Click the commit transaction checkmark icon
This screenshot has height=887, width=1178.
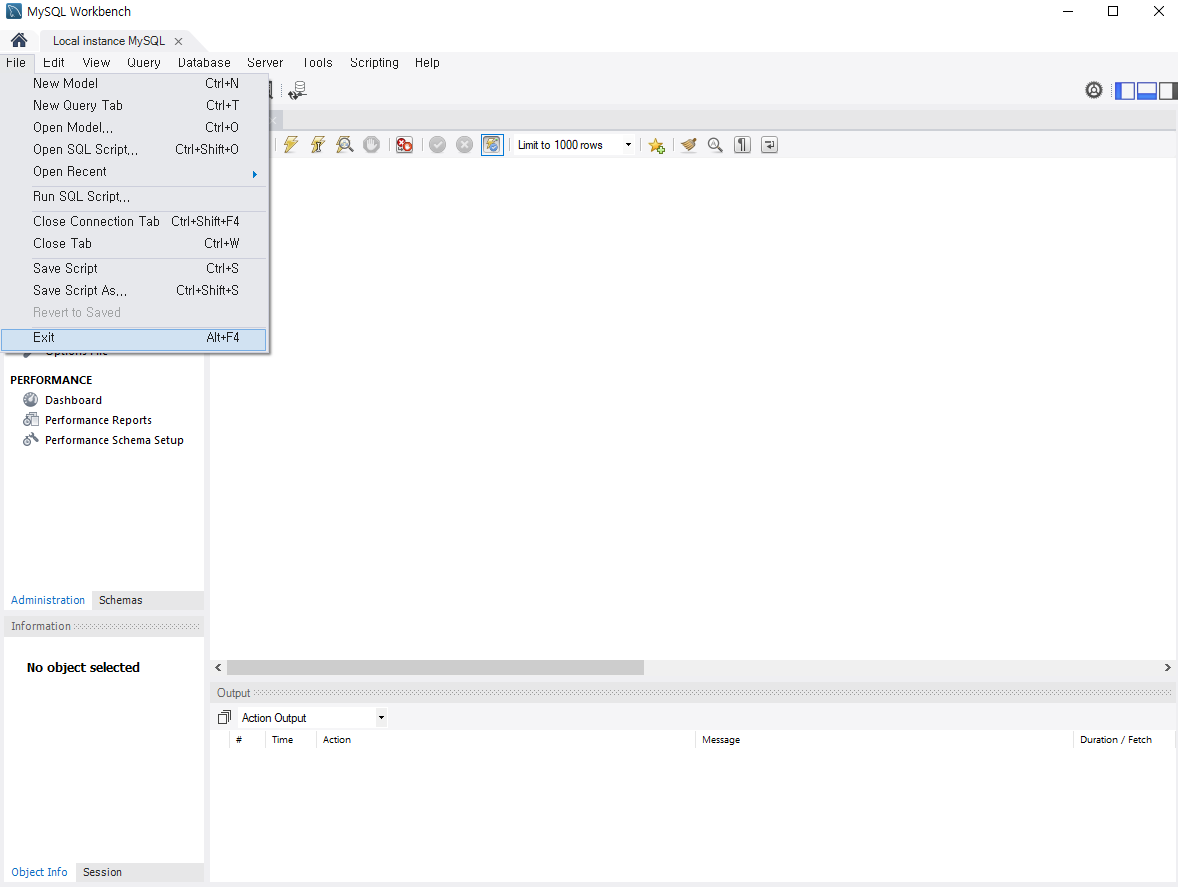click(437, 145)
